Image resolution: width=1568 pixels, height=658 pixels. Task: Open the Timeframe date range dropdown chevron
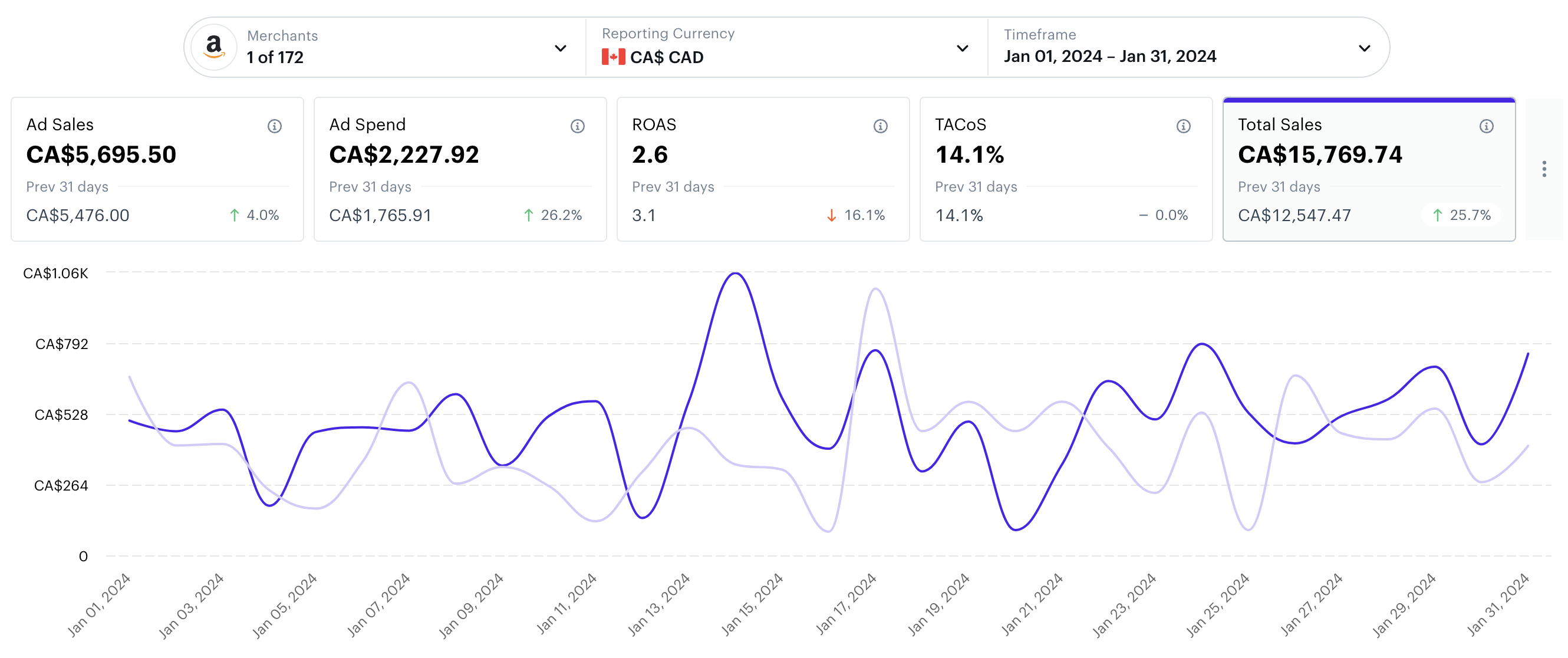[x=1365, y=48]
